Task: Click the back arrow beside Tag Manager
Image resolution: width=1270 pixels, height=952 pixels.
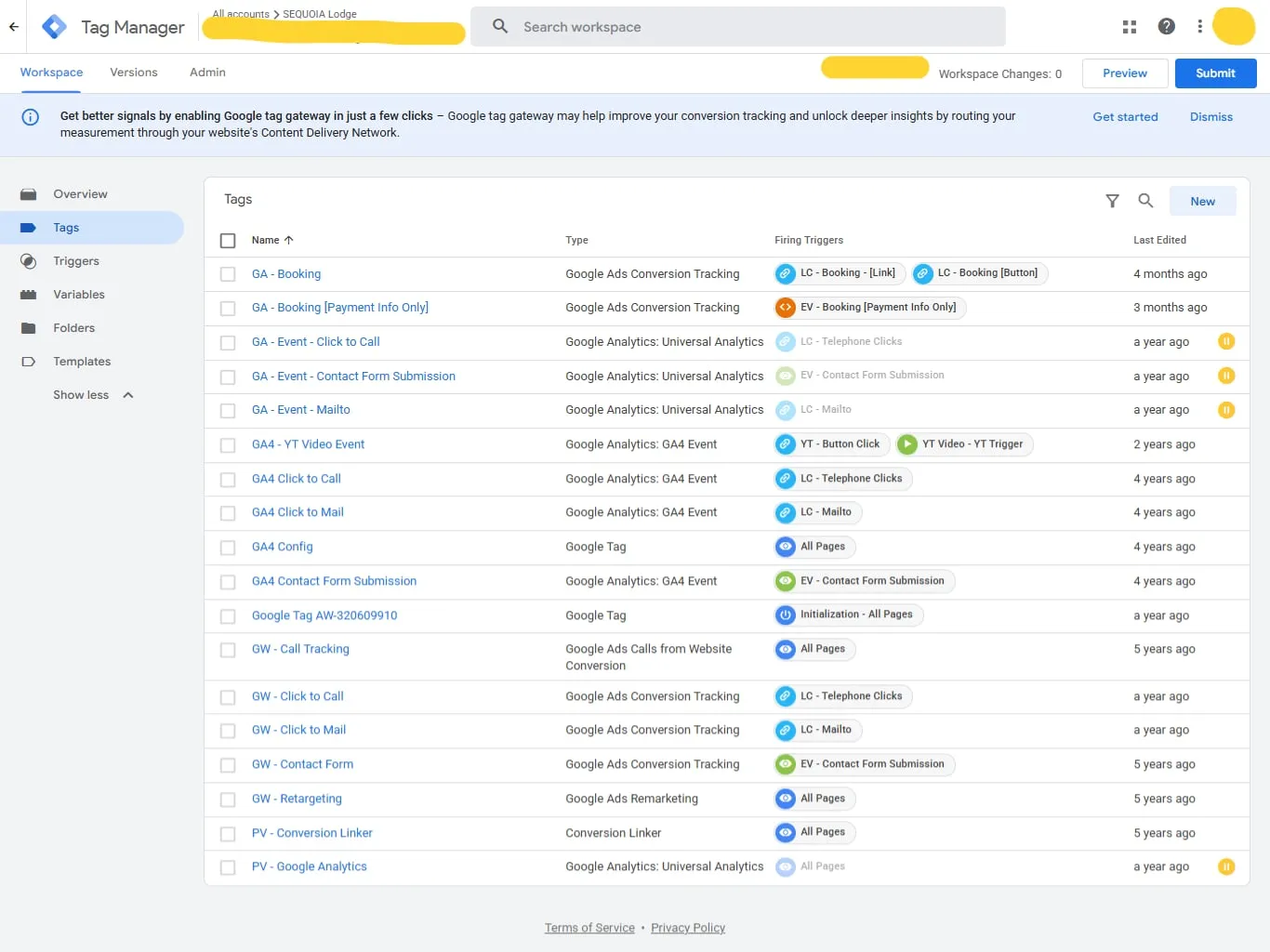Action: [x=14, y=27]
